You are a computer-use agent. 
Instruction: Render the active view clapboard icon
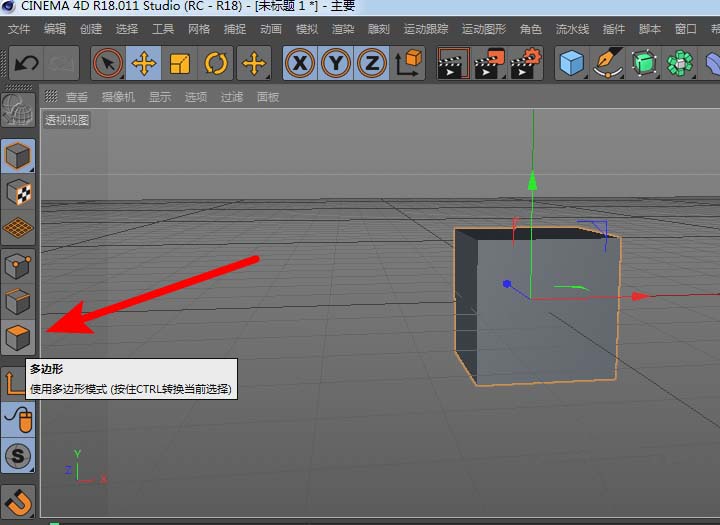click(453, 63)
